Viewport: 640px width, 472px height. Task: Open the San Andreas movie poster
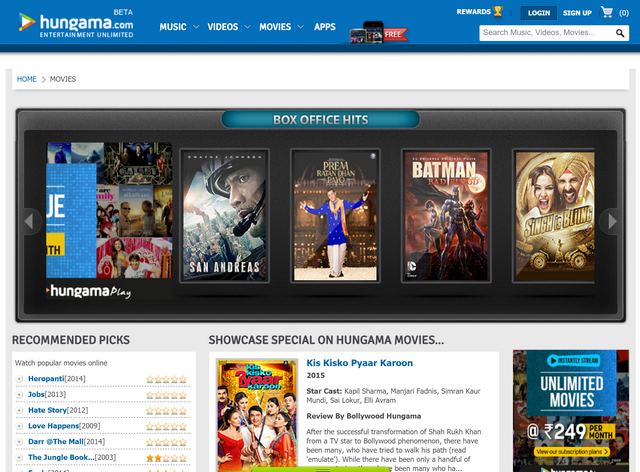pyautogui.click(x=224, y=216)
